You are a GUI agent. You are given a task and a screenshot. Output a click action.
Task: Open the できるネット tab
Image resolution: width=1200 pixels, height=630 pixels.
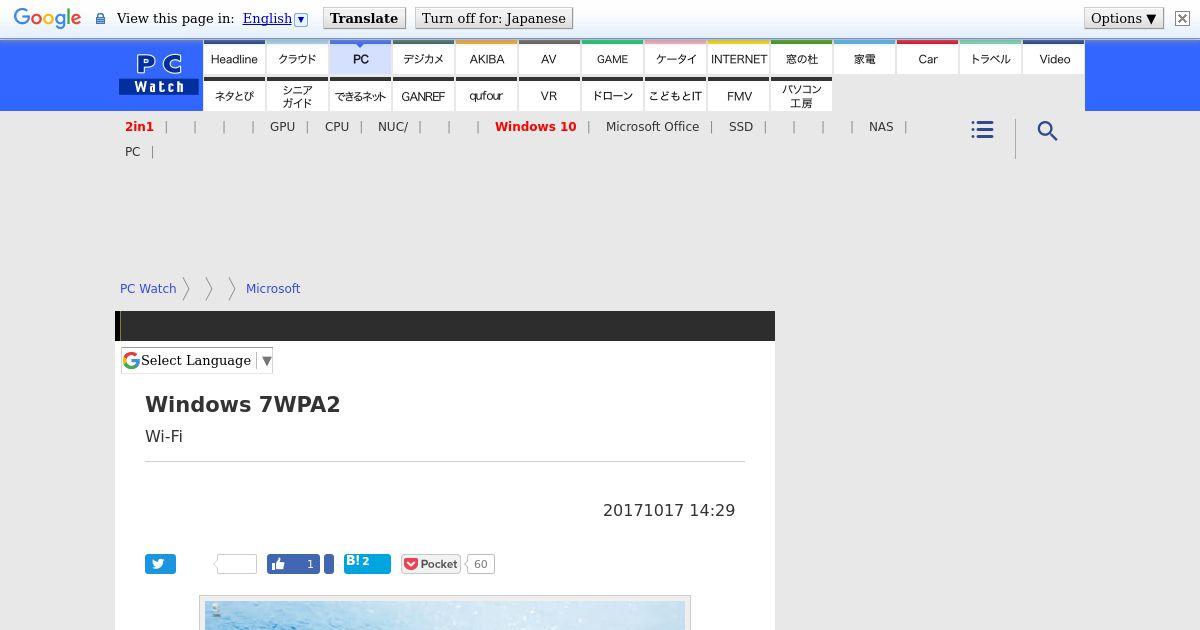360,95
